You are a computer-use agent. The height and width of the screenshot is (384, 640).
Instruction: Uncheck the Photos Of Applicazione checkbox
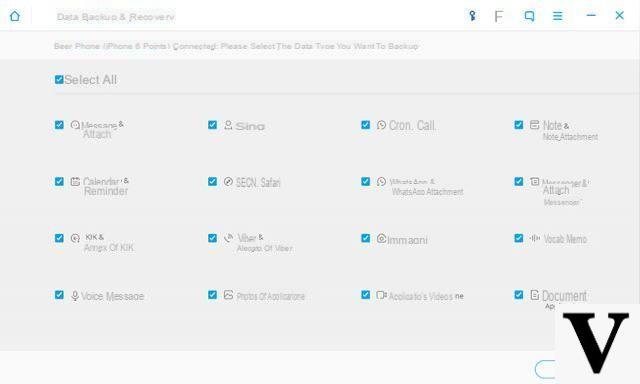[x=212, y=295]
